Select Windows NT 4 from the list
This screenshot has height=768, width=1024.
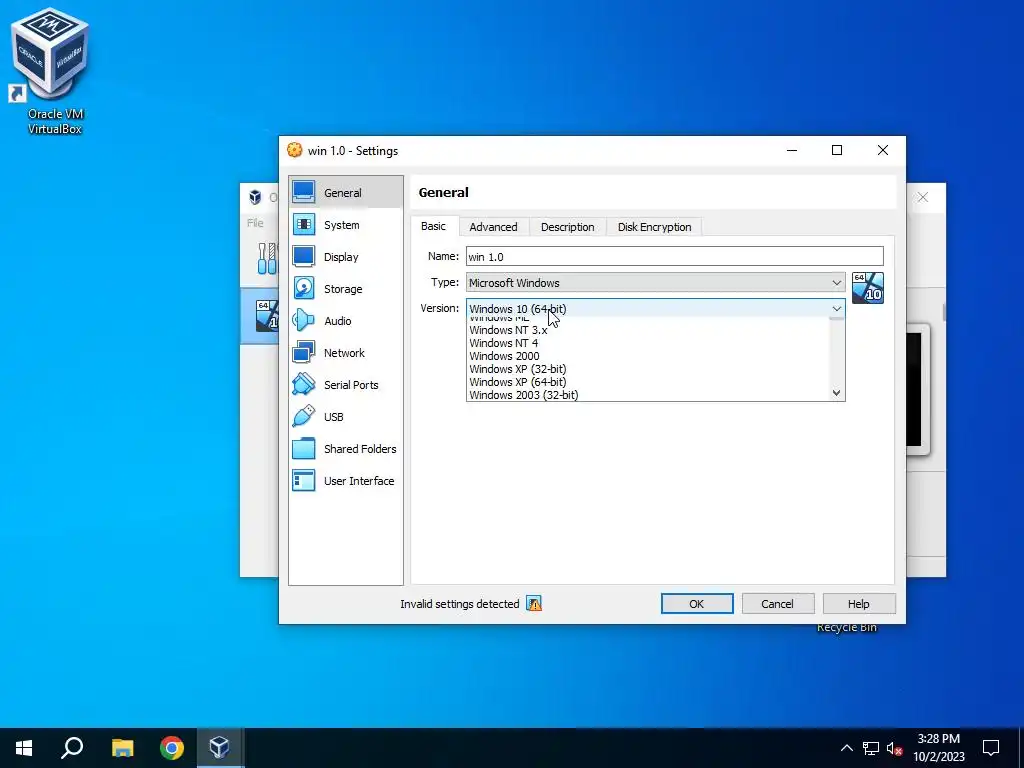coord(647,343)
